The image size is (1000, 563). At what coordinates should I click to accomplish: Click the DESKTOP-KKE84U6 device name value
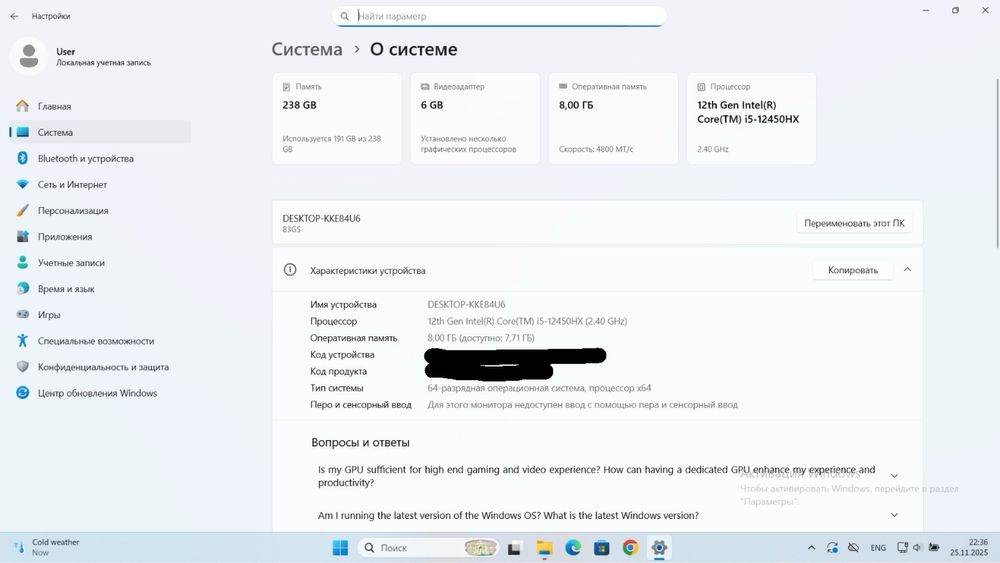point(466,304)
